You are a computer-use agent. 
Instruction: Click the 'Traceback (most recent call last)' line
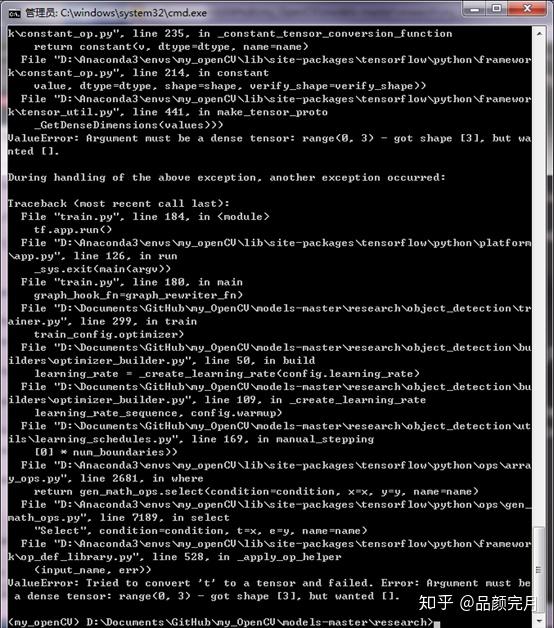119,203
